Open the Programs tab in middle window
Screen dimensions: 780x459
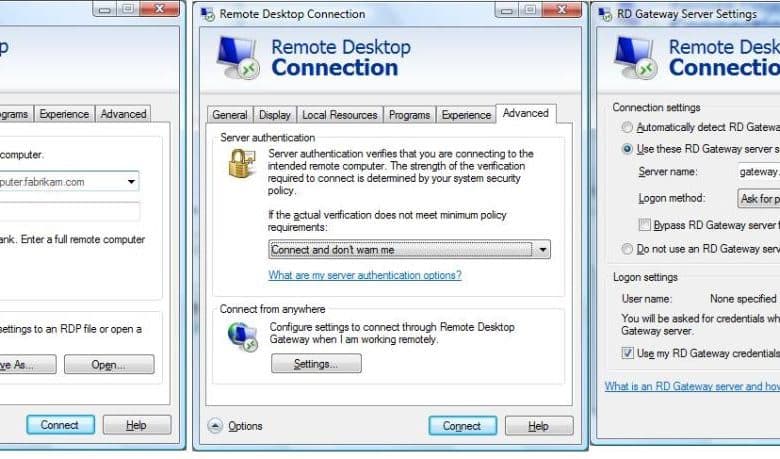(409, 115)
